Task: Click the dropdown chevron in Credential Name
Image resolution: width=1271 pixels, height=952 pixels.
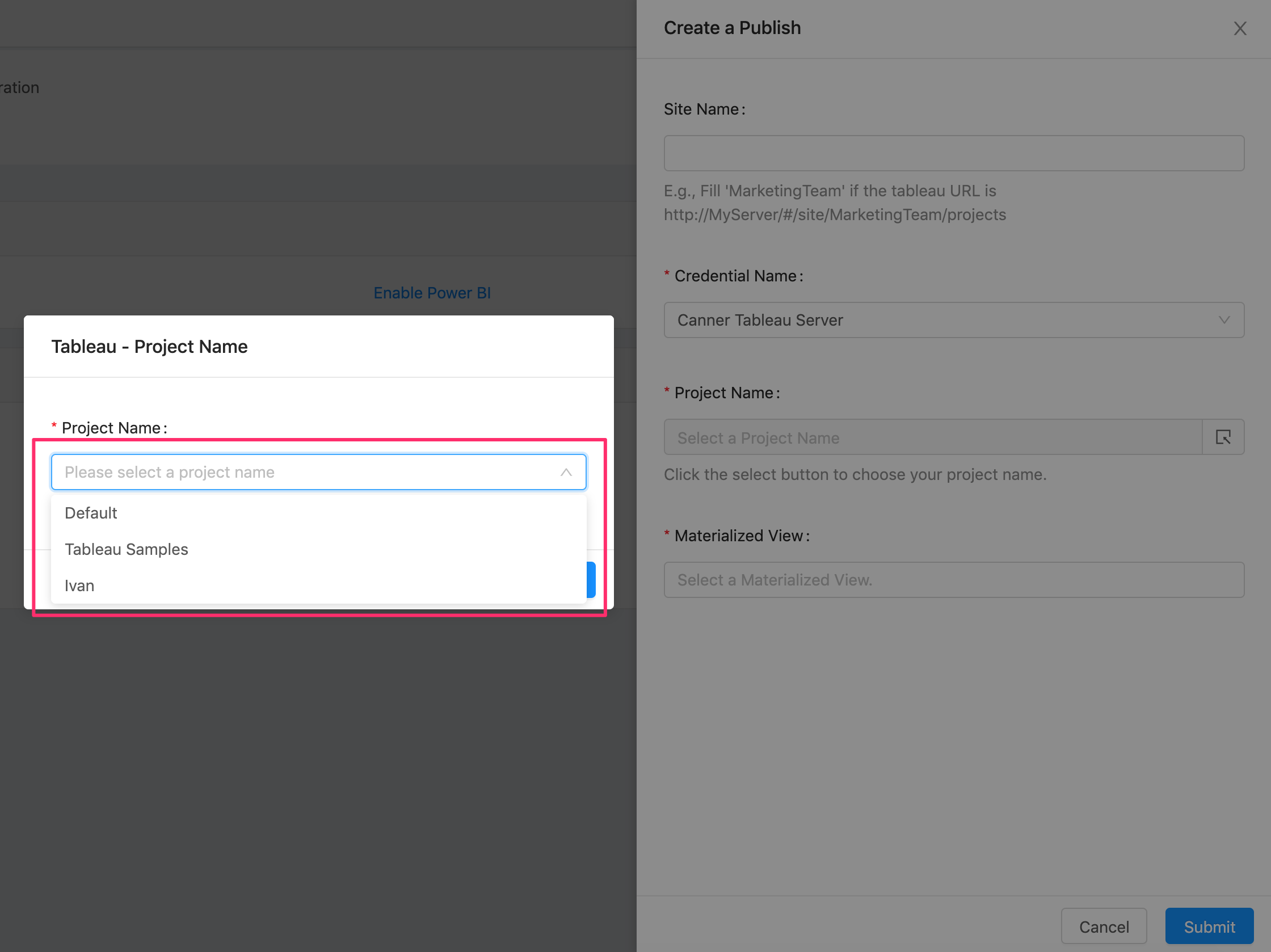Action: [1224, 320]
